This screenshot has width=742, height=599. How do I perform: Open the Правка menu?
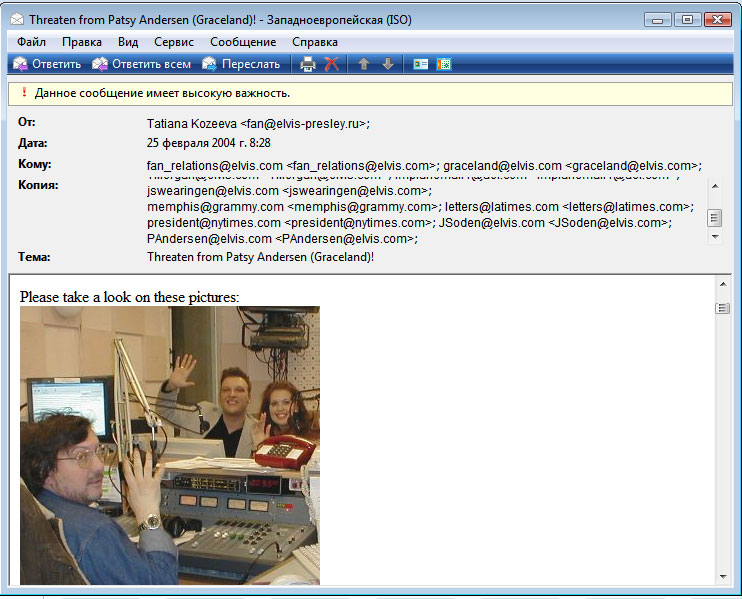[x=82, y=42]
